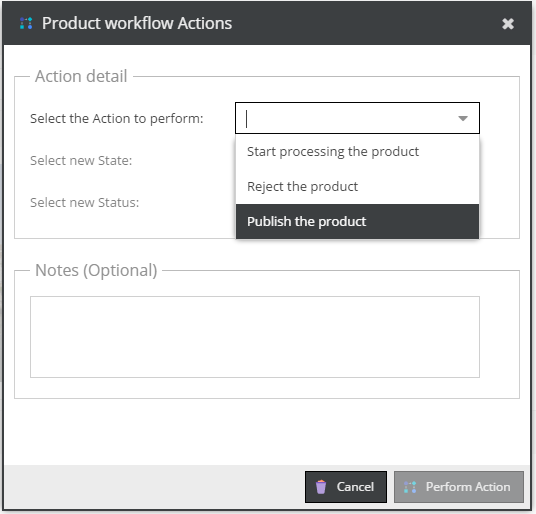The height and width of the screenshot is (514, 536).
Task: Click the "Action detail" section heading
Action: point(81,76)
